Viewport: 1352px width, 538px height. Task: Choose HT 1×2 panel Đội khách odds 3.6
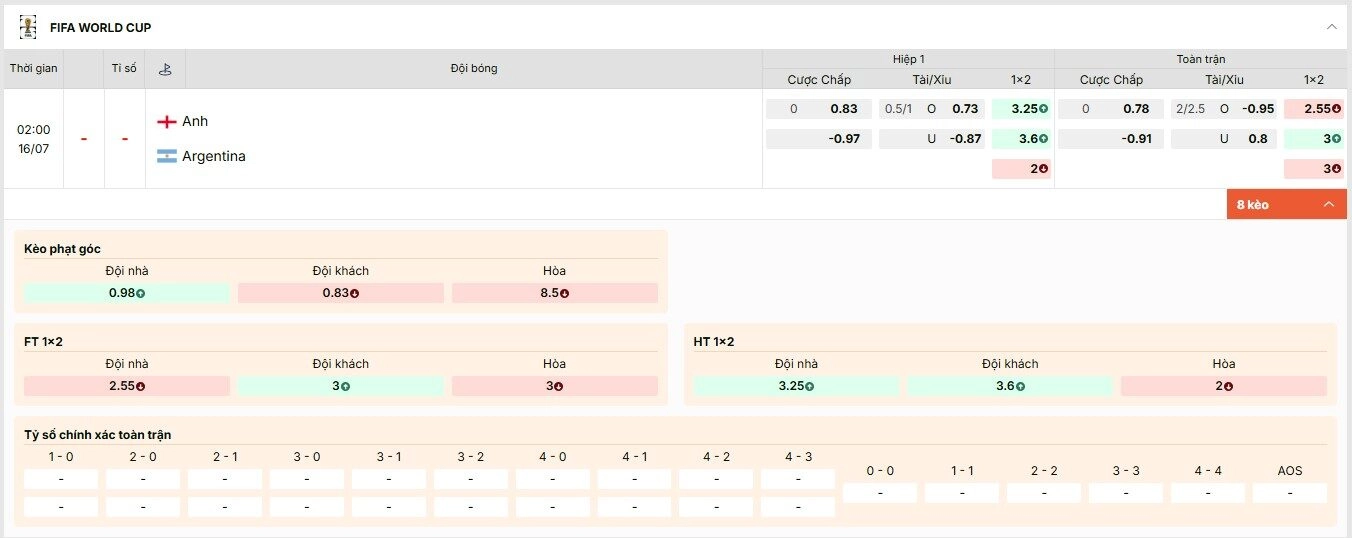tap(1010, 386)
